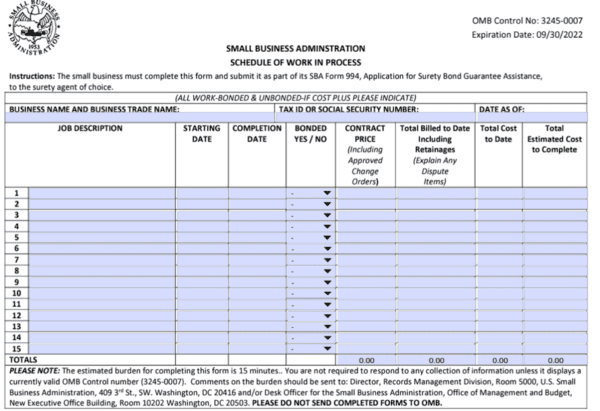The height and width of the screenshot is (411, 600).
Task: Click the Contract Price field in row 1
Action: [366, 193]
